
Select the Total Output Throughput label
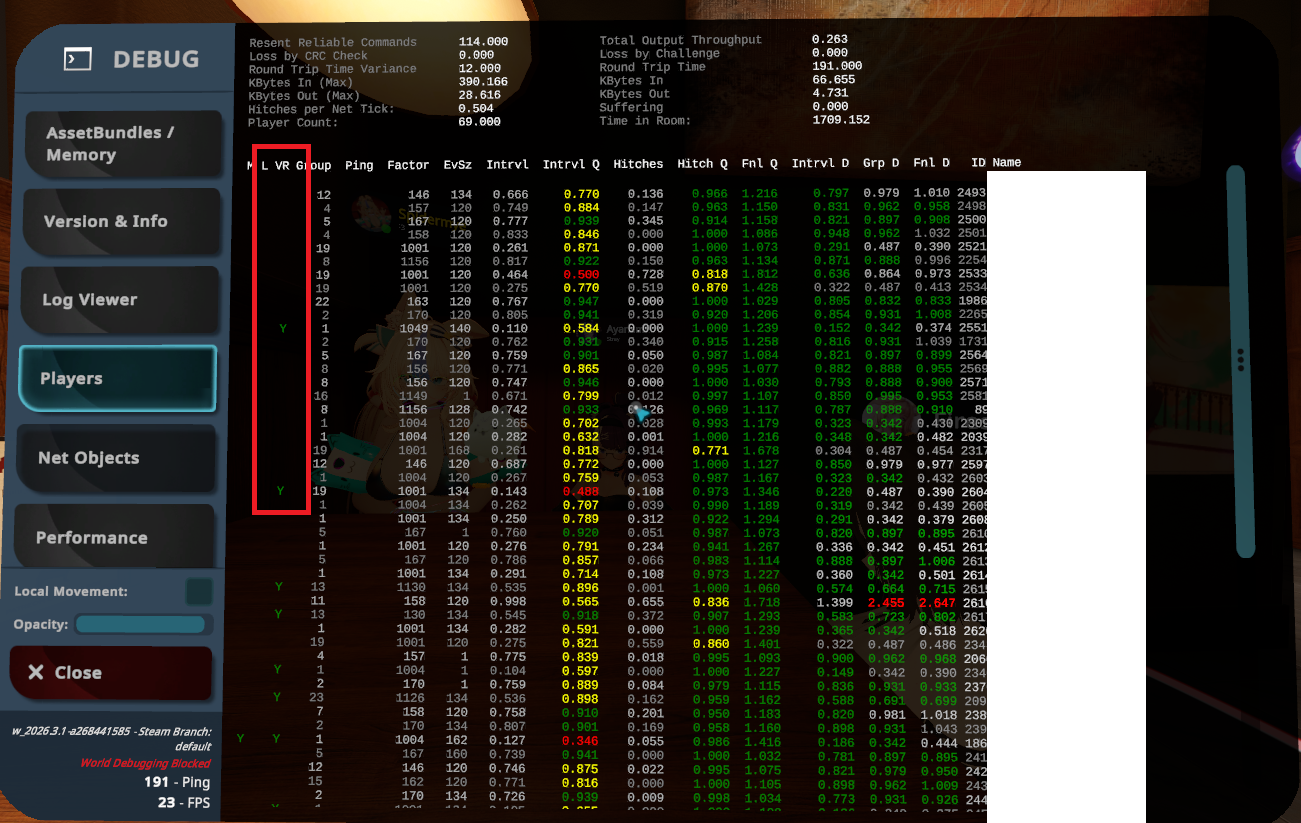tap(681, 40)
